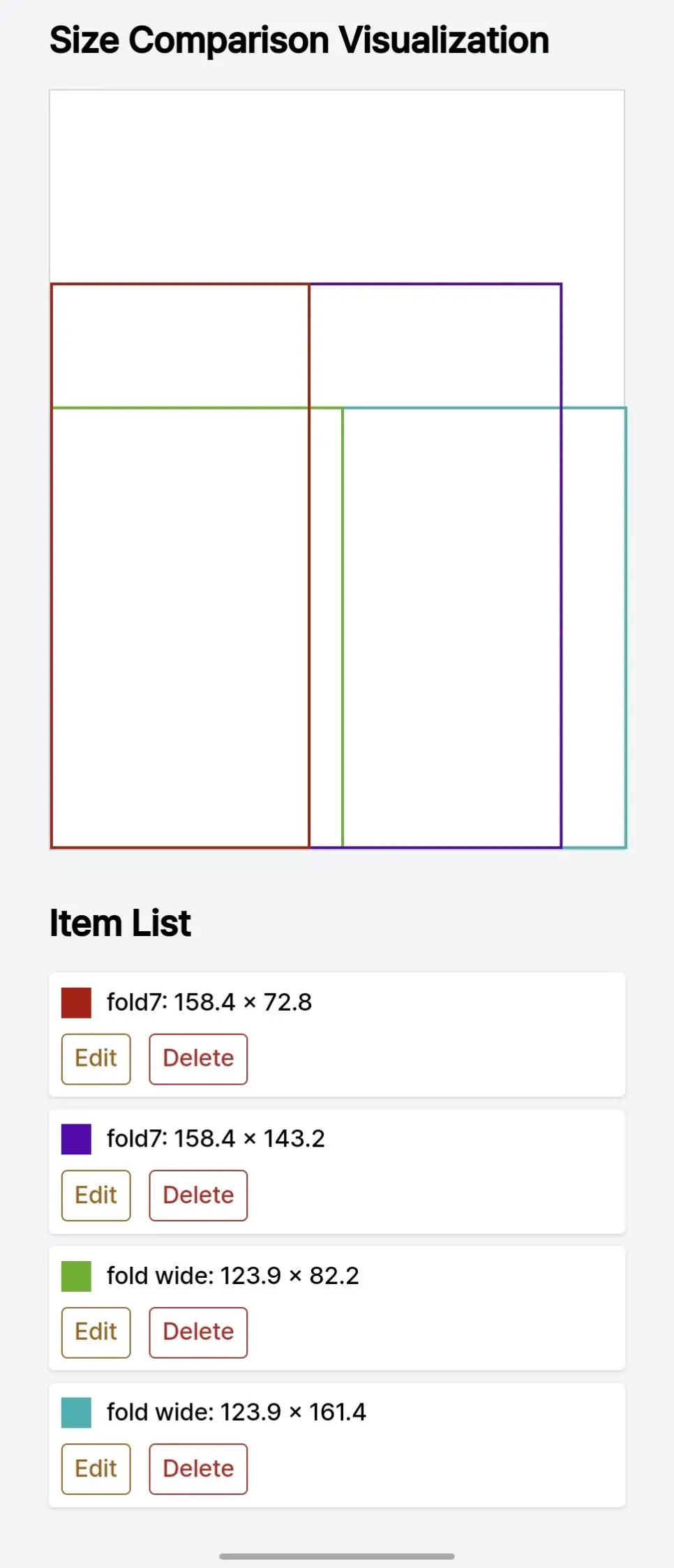Edit the fold wide 123.9 × 161.4 item

pyautogui.click(x=96, y=1469)
